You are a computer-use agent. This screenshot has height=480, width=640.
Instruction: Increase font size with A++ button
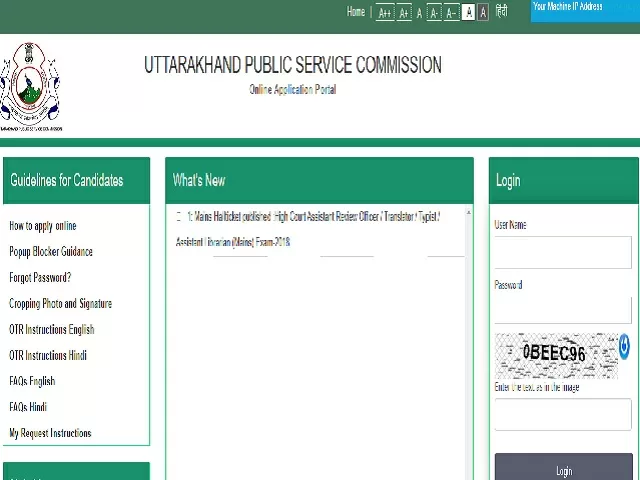[x=385, y=13]
